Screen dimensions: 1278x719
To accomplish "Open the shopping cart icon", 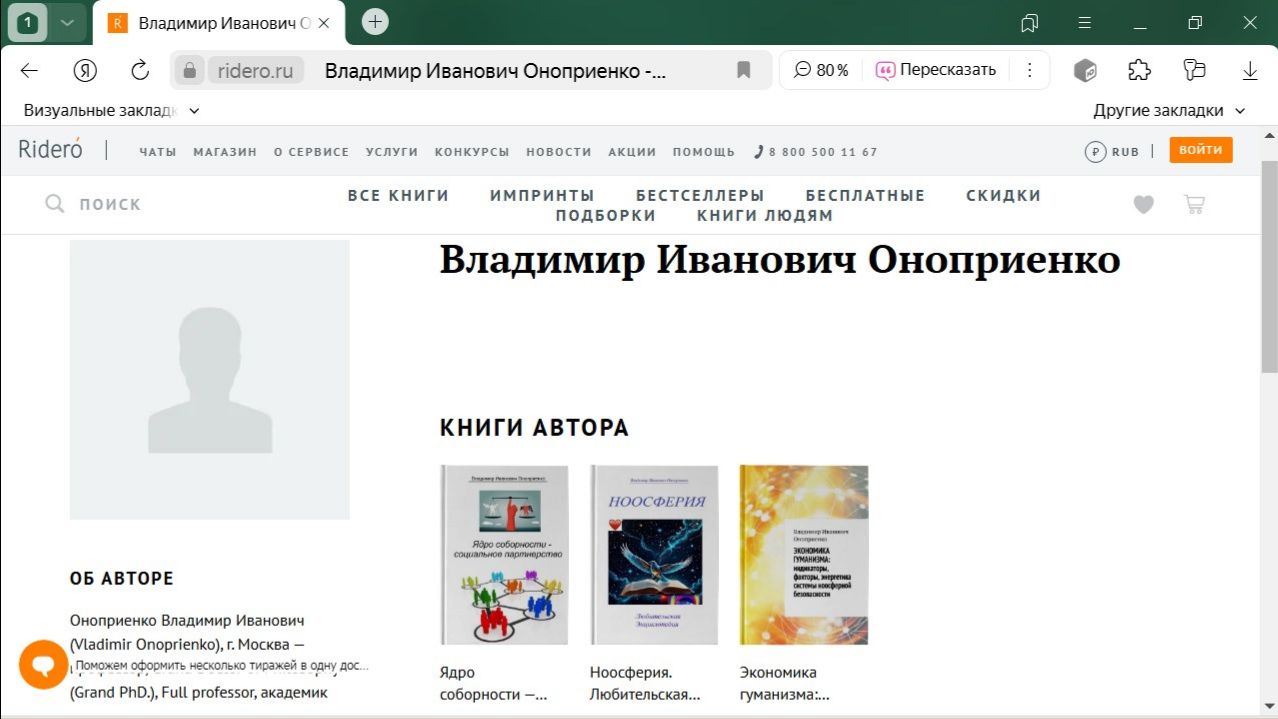I will (x=1194, y=204).
